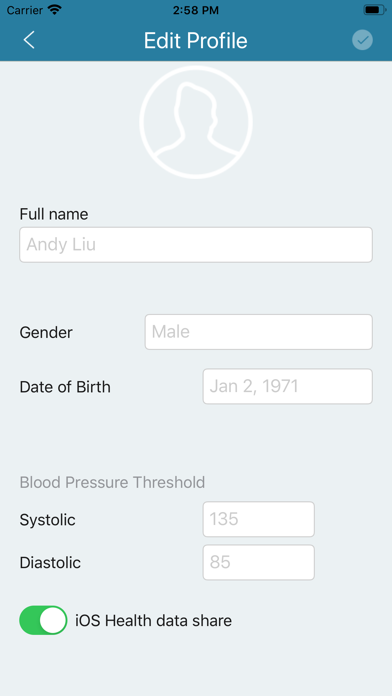Open the Date of Birth picker
Viewport: 392px width, 696px height.
(x=288, y=386)
